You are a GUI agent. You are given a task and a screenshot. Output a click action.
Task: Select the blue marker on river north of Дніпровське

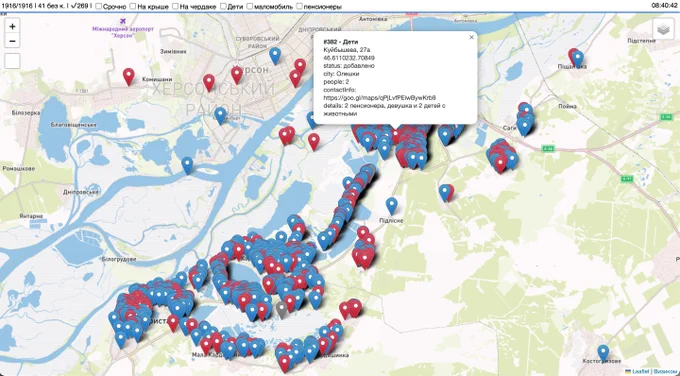click(x=187, y=166)
